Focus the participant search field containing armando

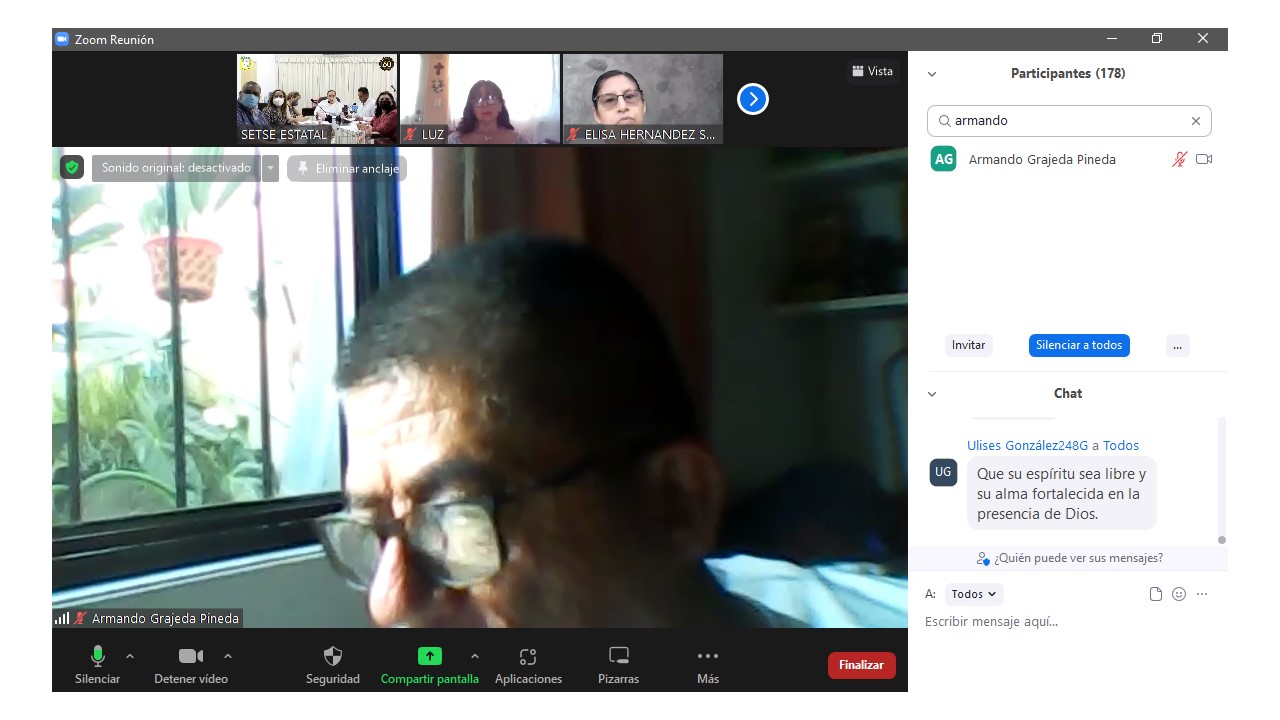(x=1069, y=121)
